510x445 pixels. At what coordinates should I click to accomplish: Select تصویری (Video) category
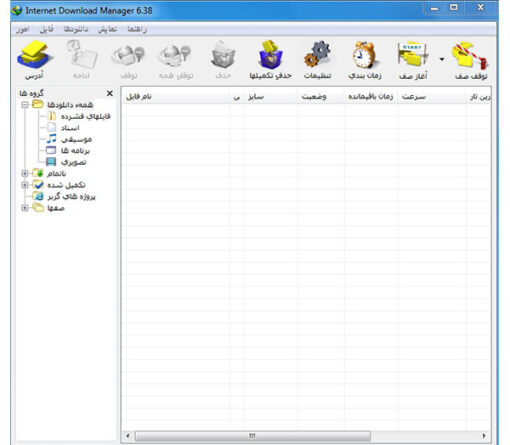click(x=74, y=162)
